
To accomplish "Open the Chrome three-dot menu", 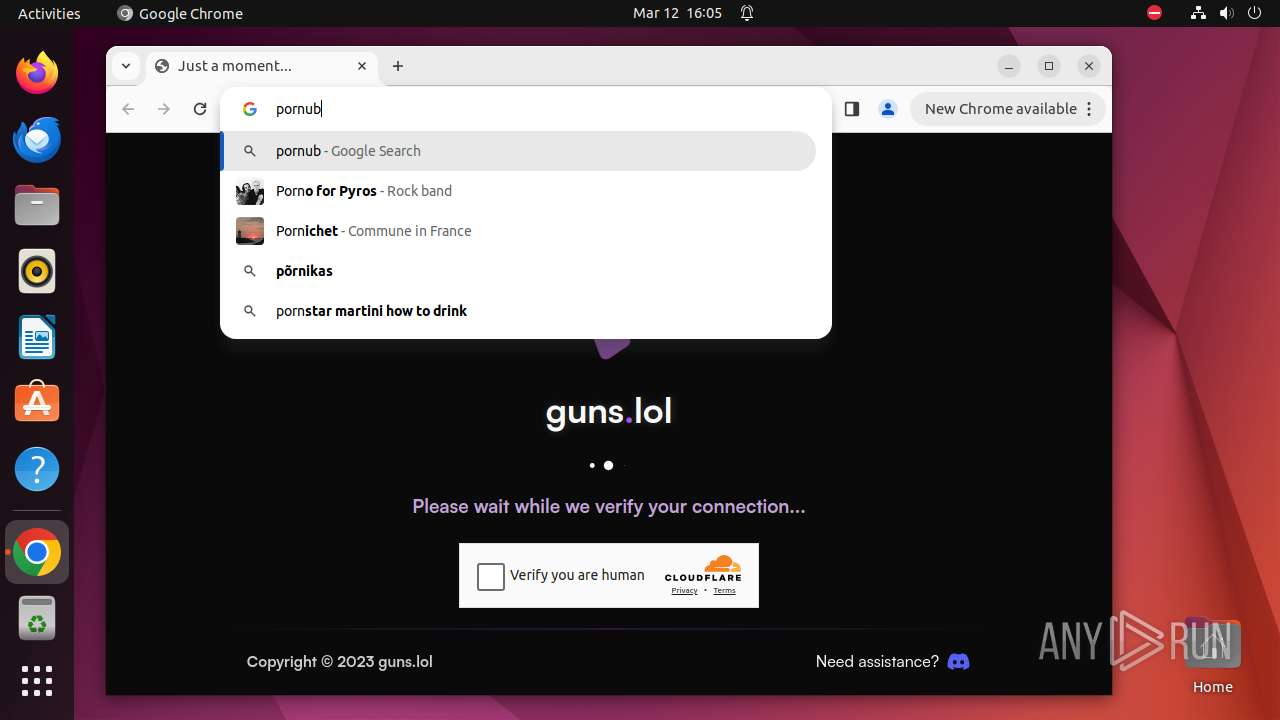I will pyautogui.click(x=1089, y=109).
